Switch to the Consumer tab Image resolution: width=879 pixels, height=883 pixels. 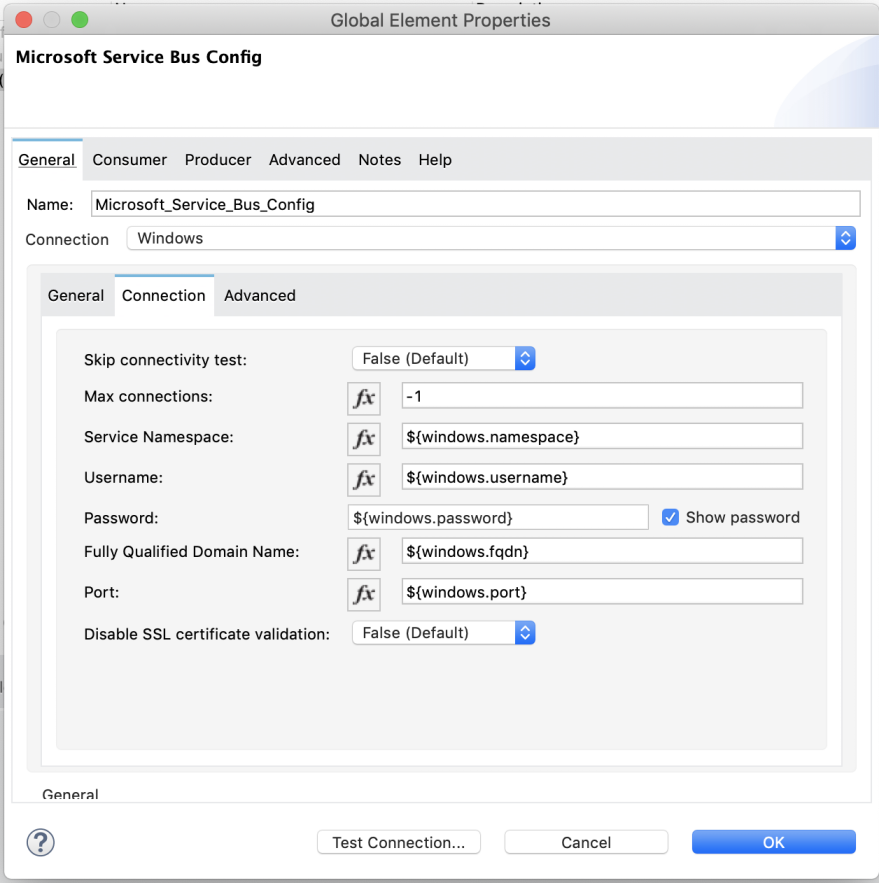129,159
